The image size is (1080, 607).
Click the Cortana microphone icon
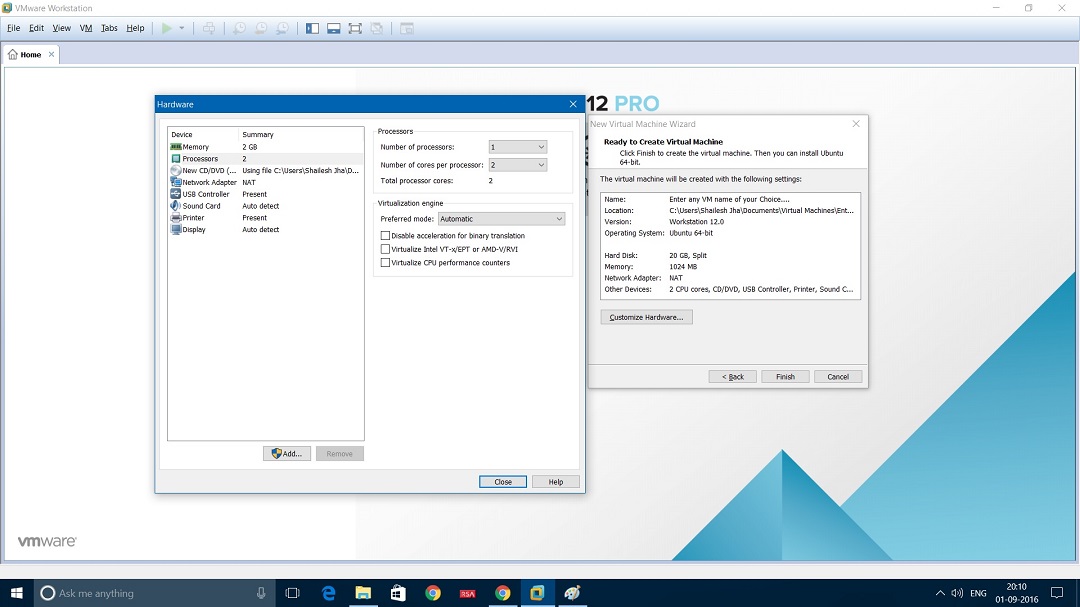(261, 593)
